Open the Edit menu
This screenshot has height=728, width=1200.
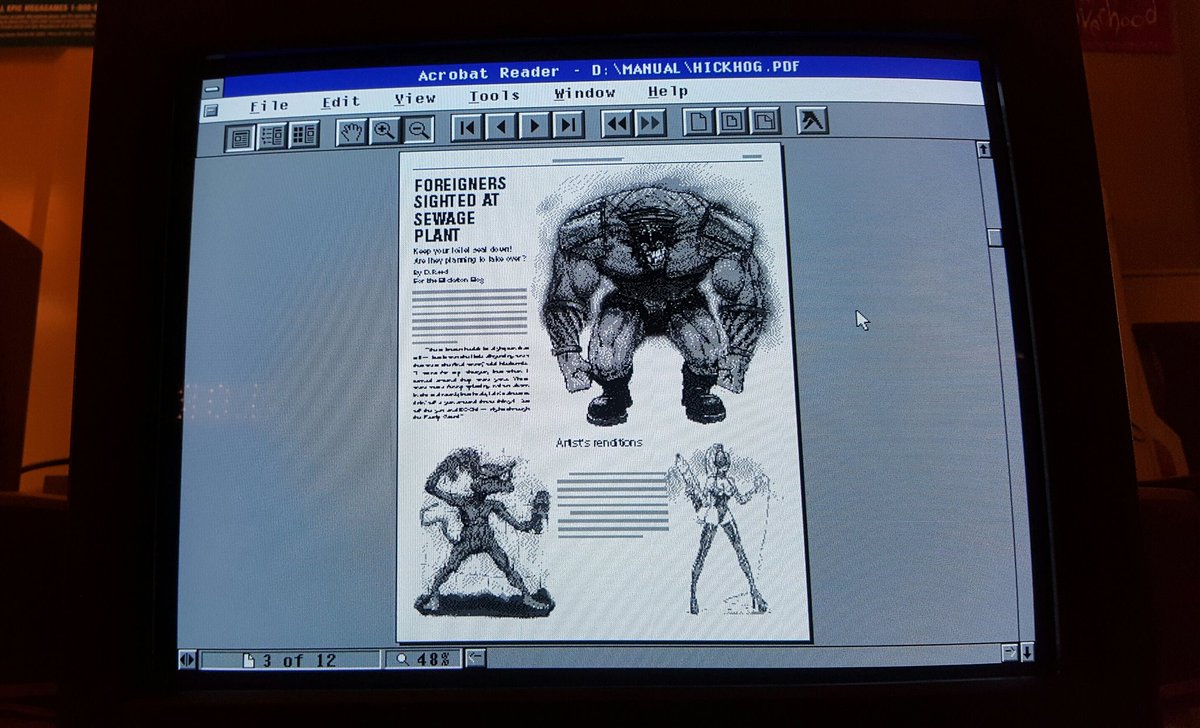(341, 102)
